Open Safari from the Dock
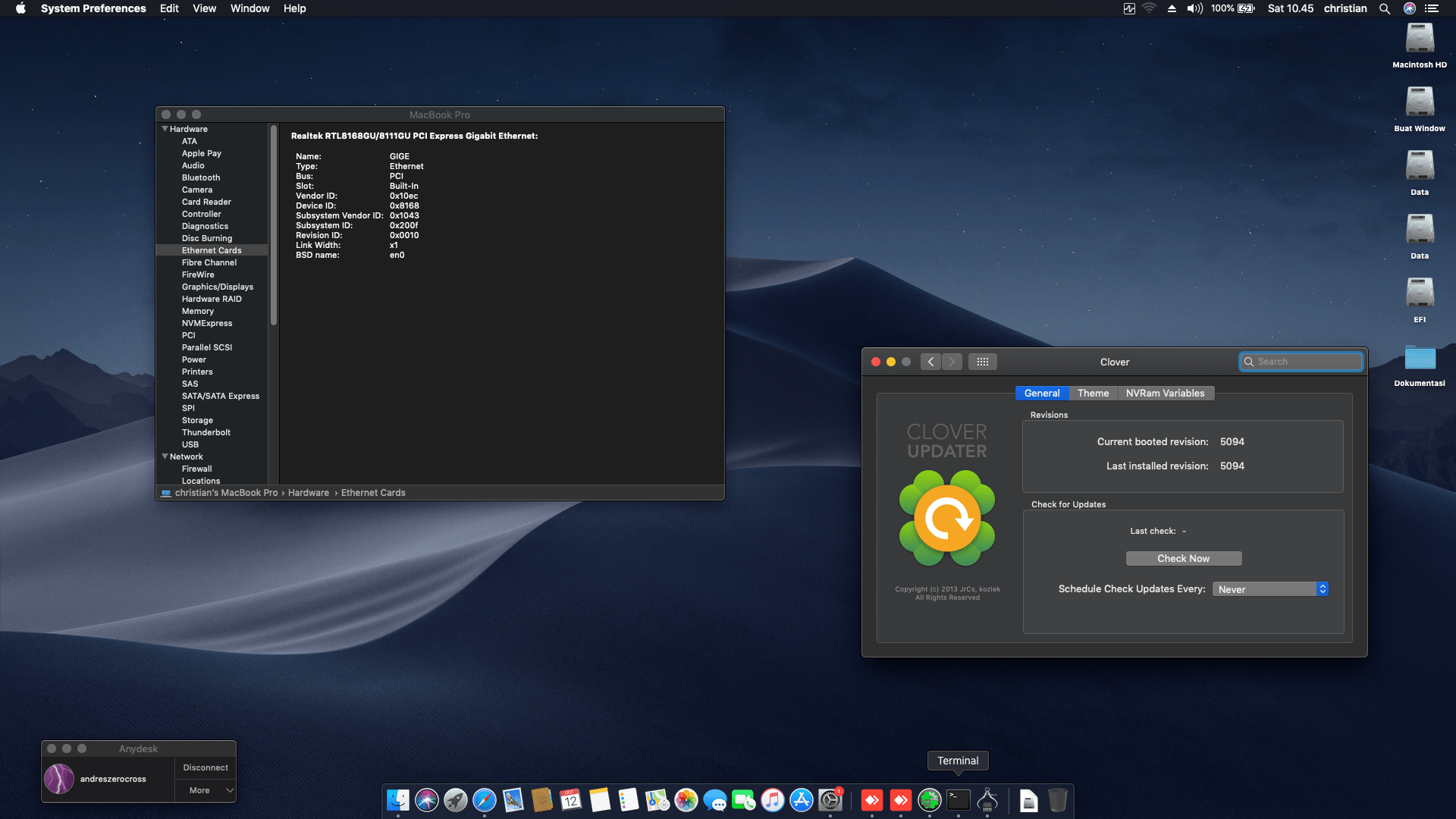 pos(484,800)
